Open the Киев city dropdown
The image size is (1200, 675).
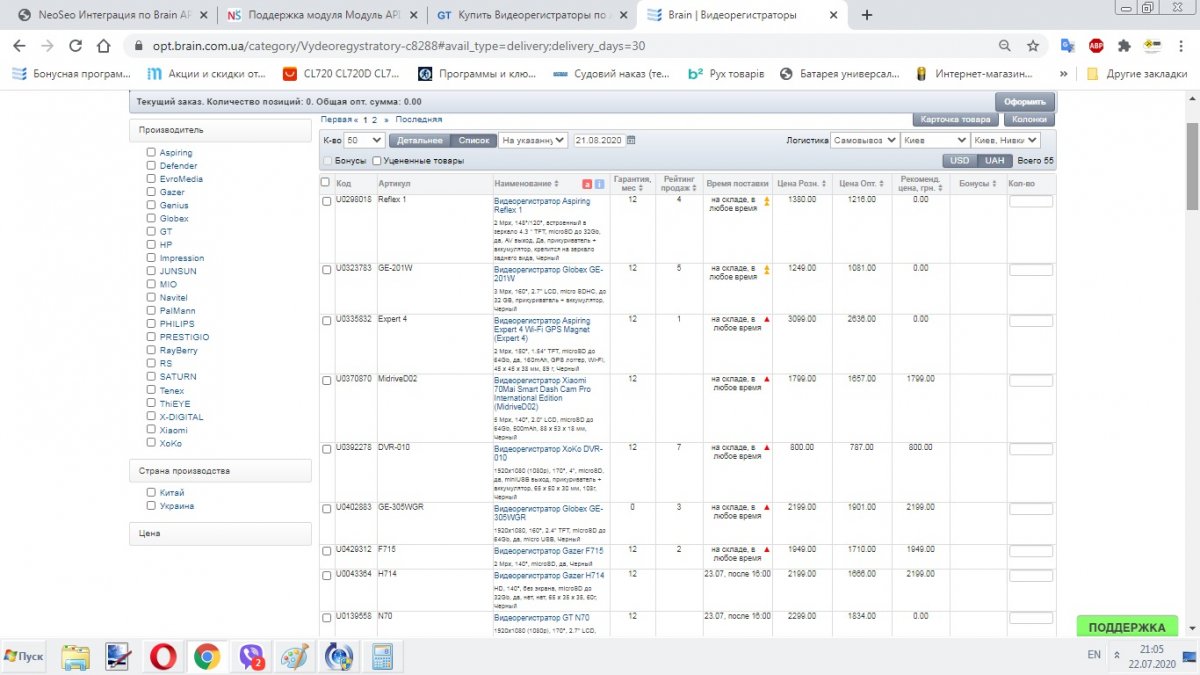click(935, 140)
